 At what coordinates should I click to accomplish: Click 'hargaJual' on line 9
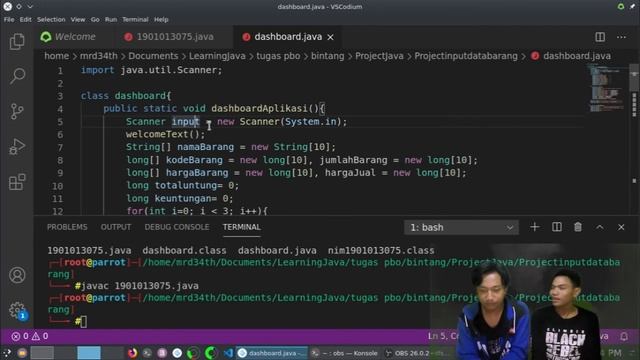tap(350, 173)
